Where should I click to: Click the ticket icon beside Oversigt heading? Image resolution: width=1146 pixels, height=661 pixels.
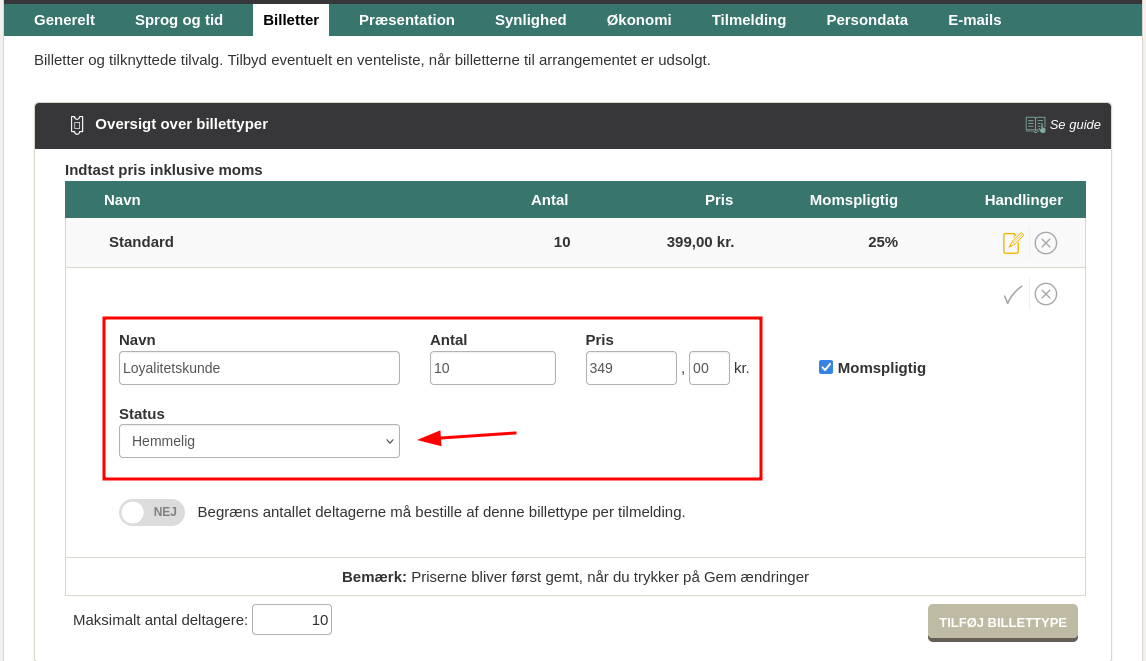tap(77, 125)
